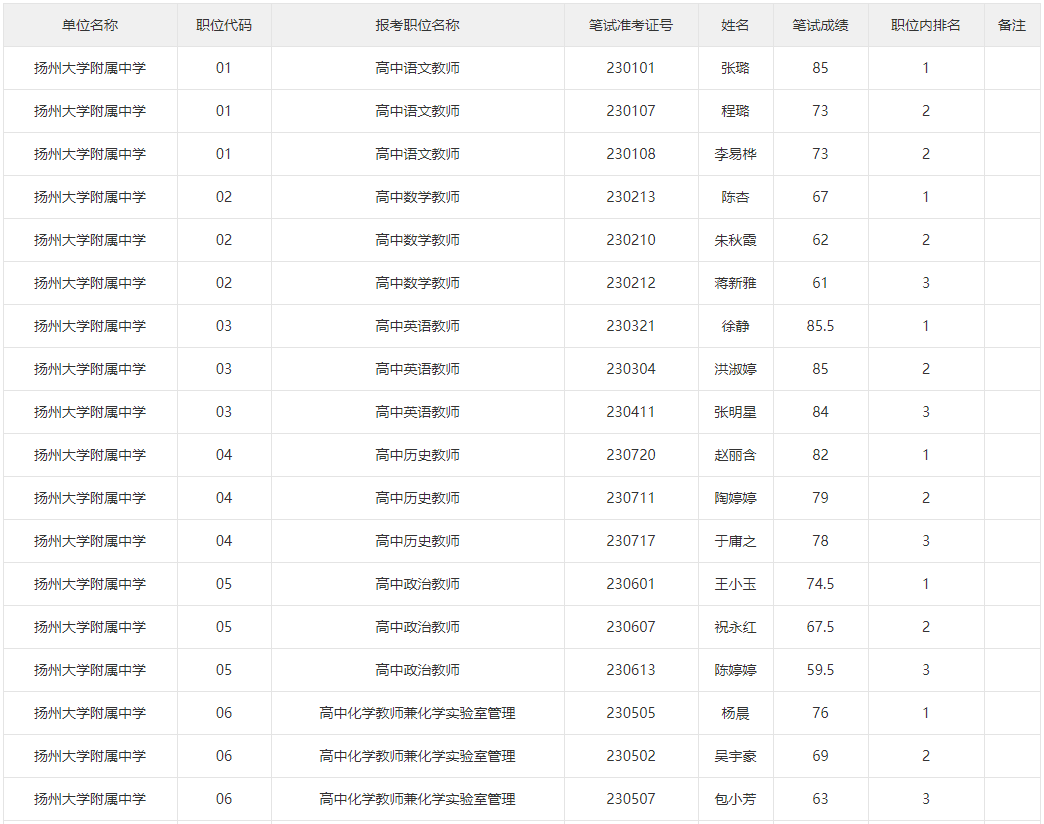Image resolution: width=1044 pixels, height=824 pixels.
Task: Select exam number 230107
Action: click(631, 111)
